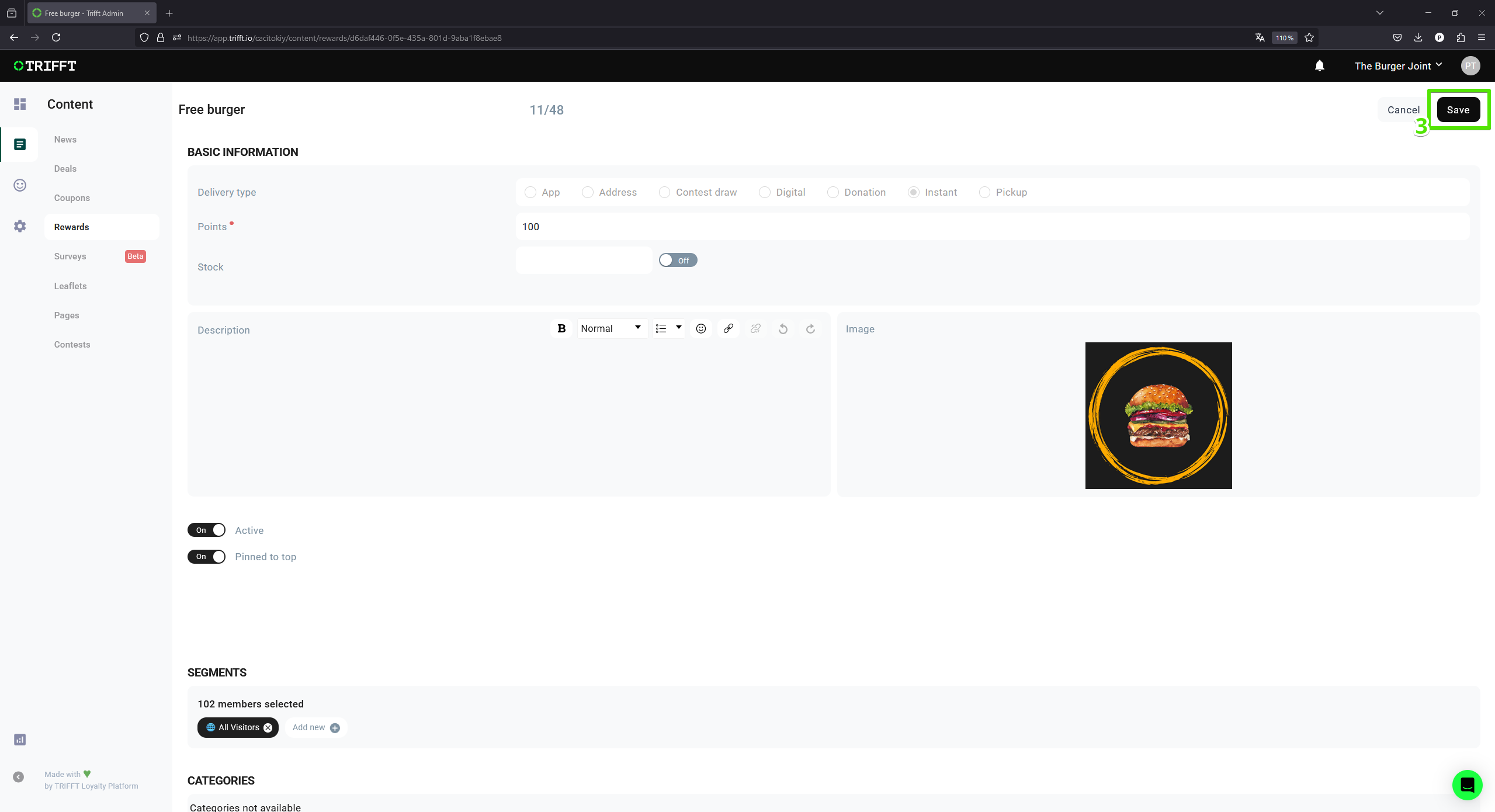
Task: Click the bold formatting icon
Action: point(562,329)
